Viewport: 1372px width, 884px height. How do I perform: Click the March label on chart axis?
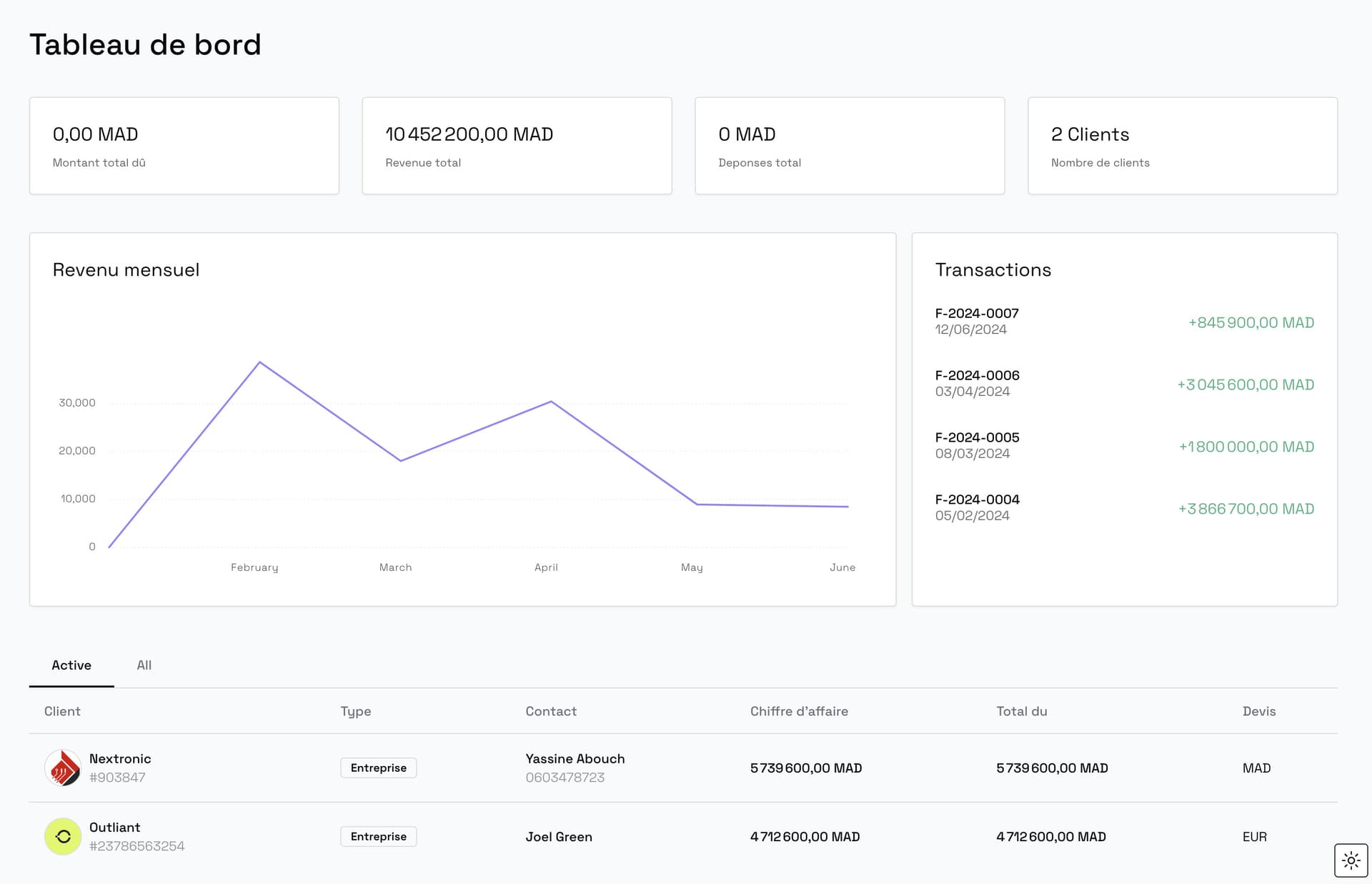click(395, 567)
